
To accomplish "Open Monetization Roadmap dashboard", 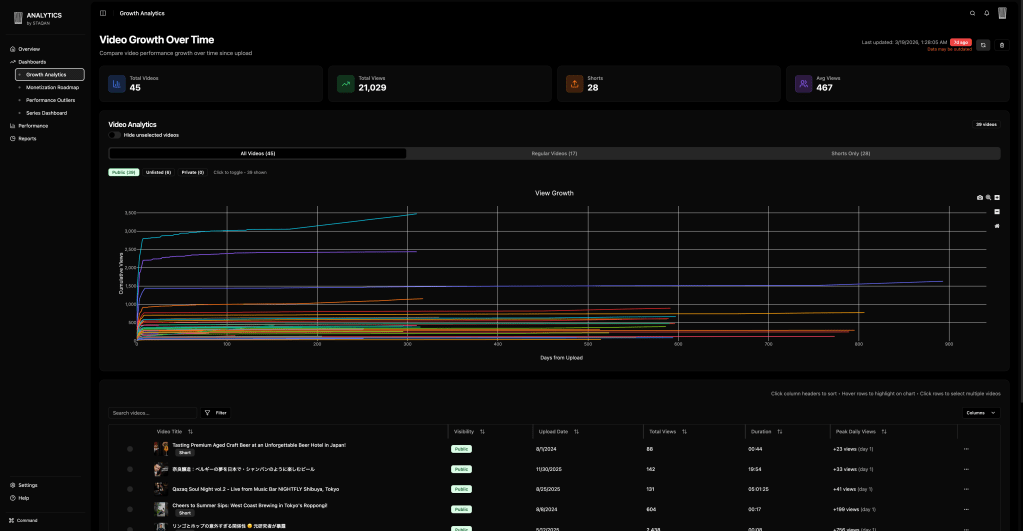I will (x=52, y=87).
